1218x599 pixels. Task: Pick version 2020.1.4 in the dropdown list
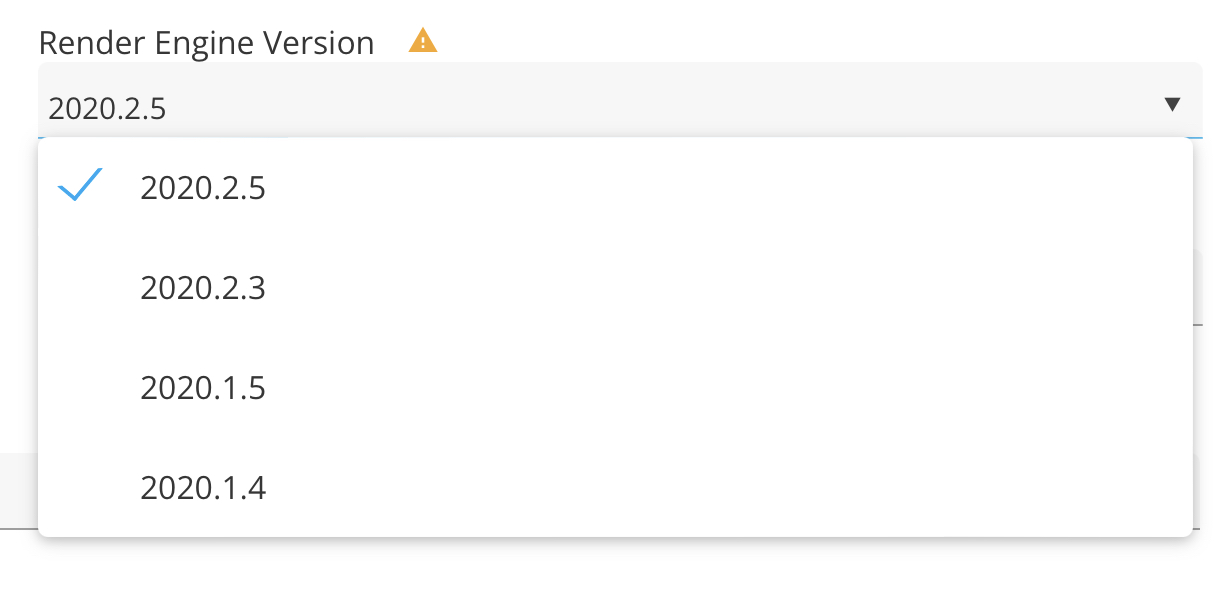(203, 488)
